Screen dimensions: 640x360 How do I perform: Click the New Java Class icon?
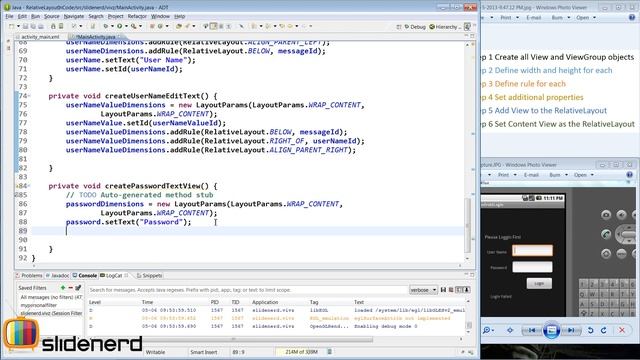(160, 27)
